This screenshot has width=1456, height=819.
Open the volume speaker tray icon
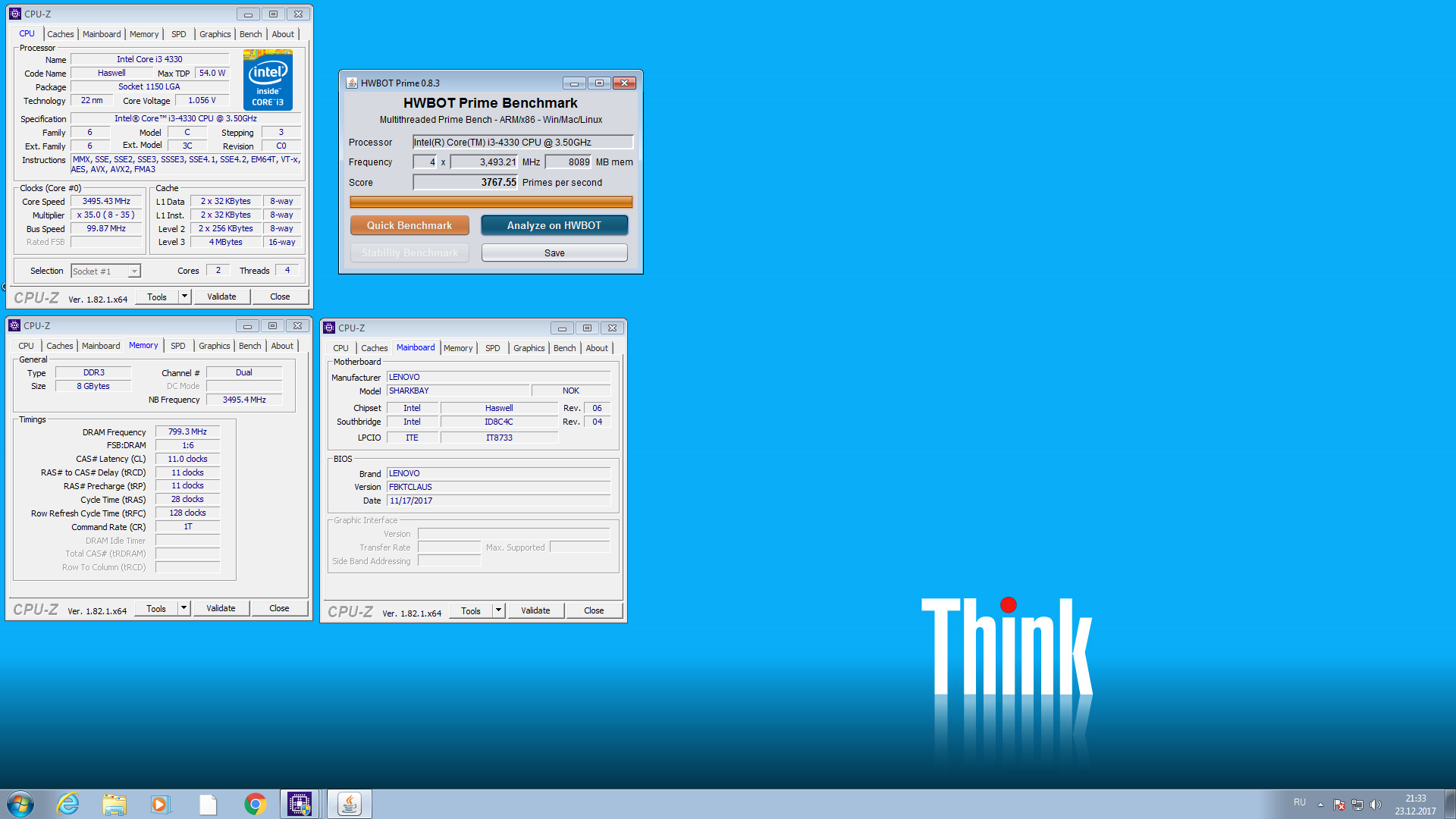[x=1376, y=805]
